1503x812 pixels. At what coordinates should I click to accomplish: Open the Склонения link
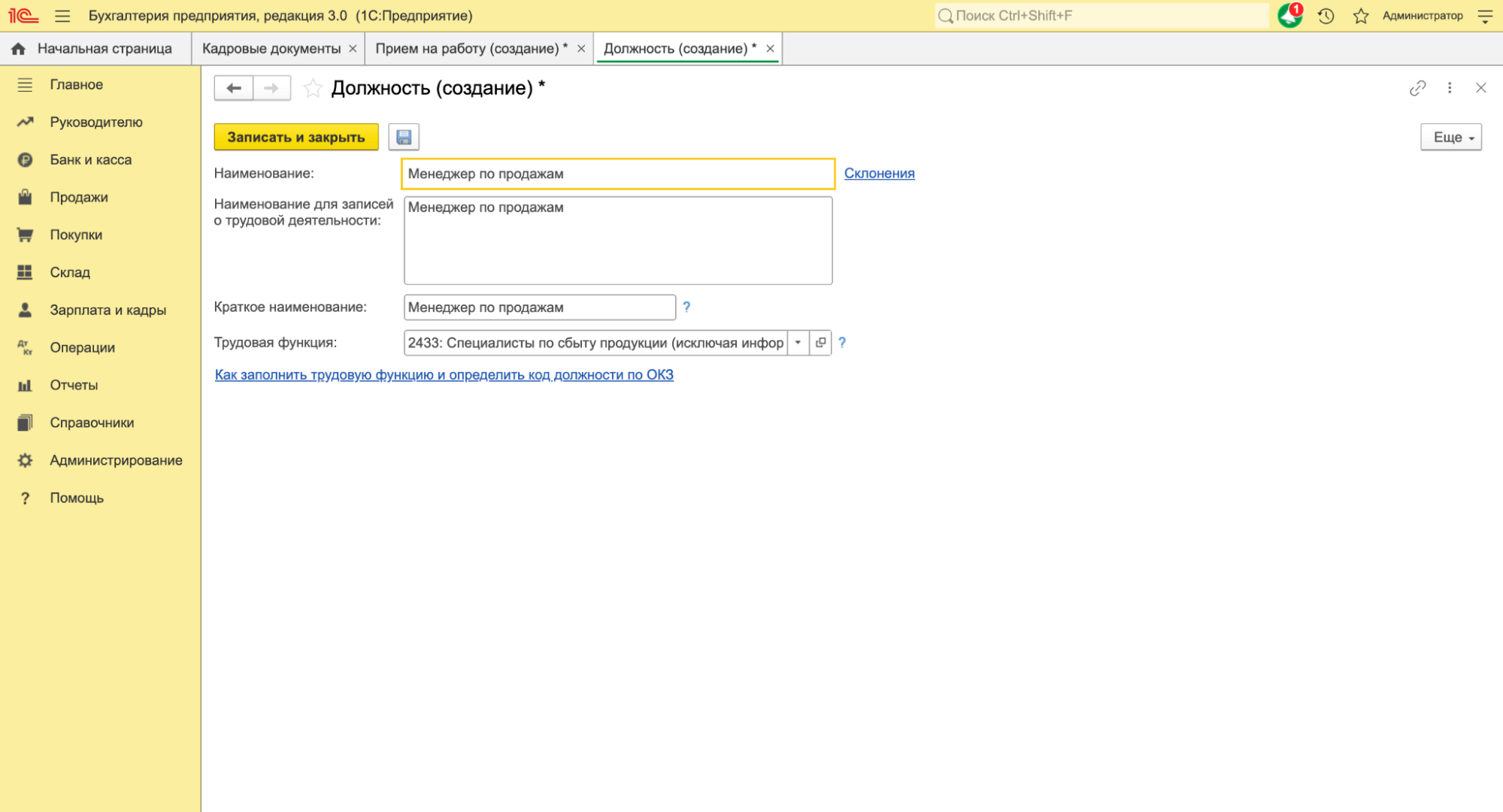tap(879, 173)
